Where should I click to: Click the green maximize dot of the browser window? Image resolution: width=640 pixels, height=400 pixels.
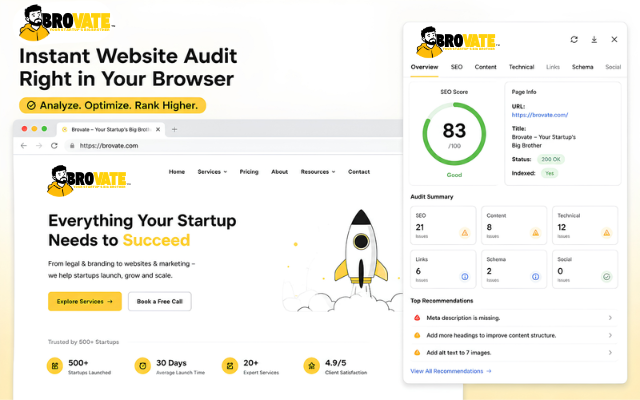point(44,129)
